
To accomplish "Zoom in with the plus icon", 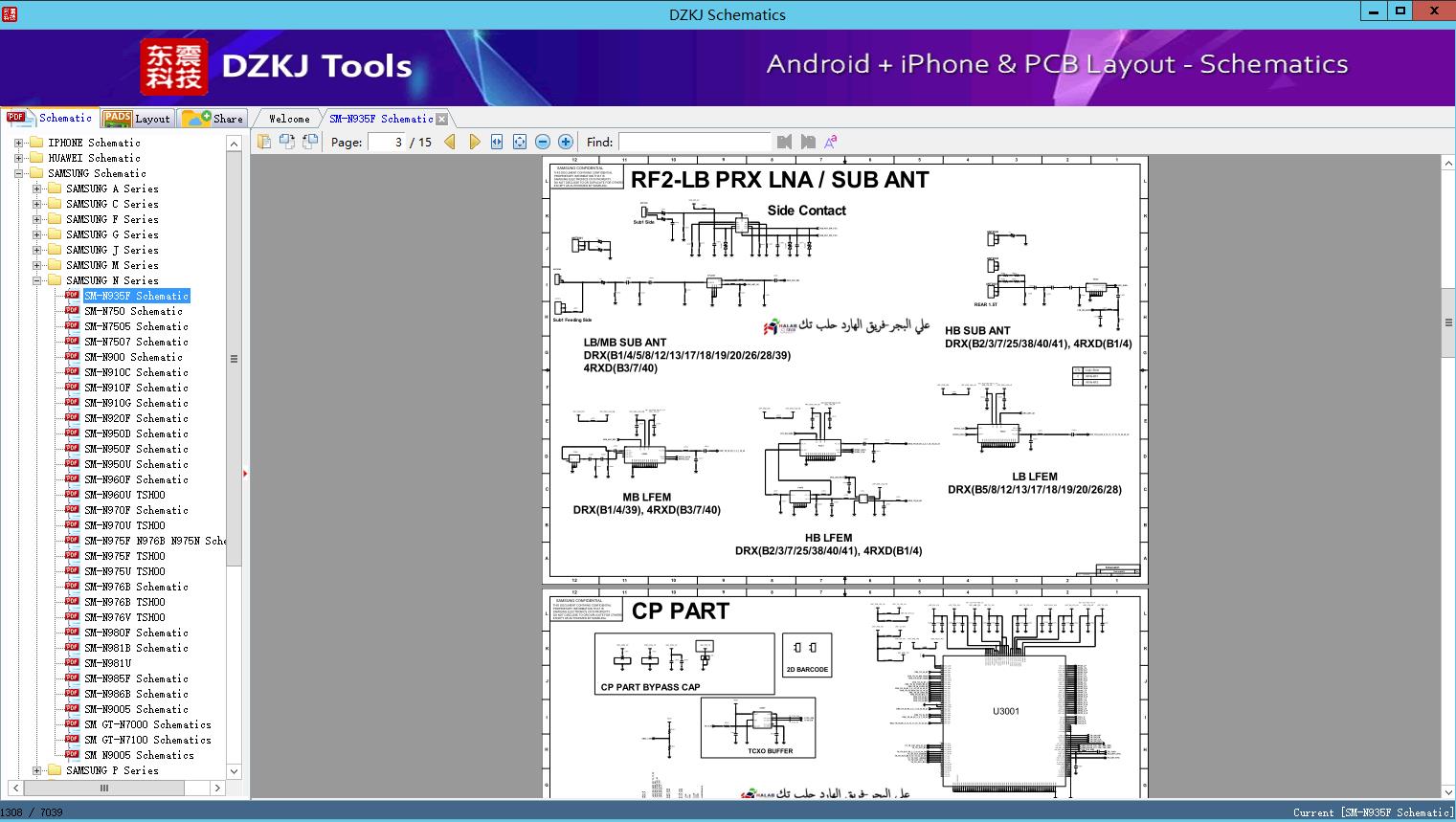I will pos(566,142).
